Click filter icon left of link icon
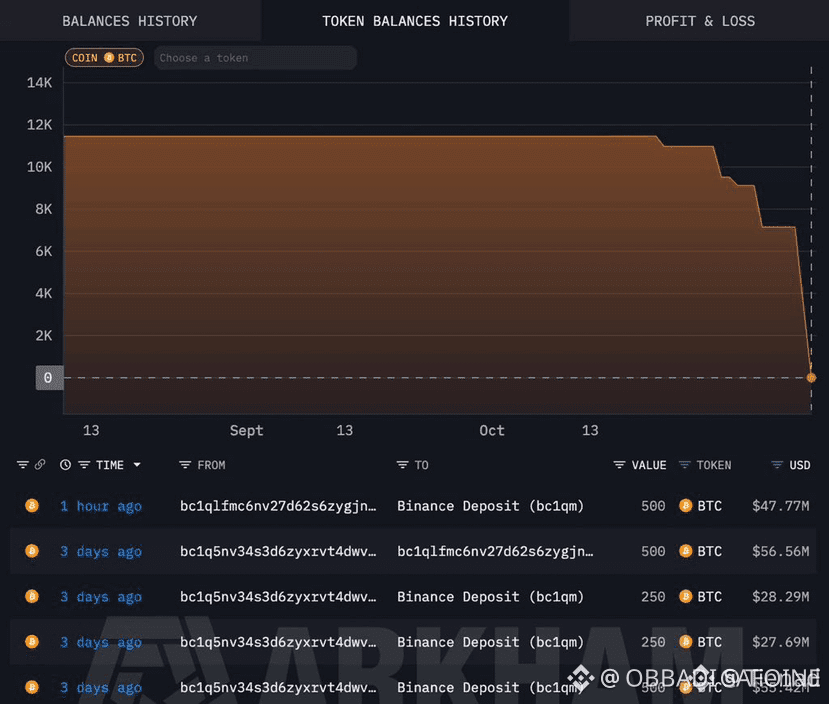This screenshot has width=829, height=704. 22,465
